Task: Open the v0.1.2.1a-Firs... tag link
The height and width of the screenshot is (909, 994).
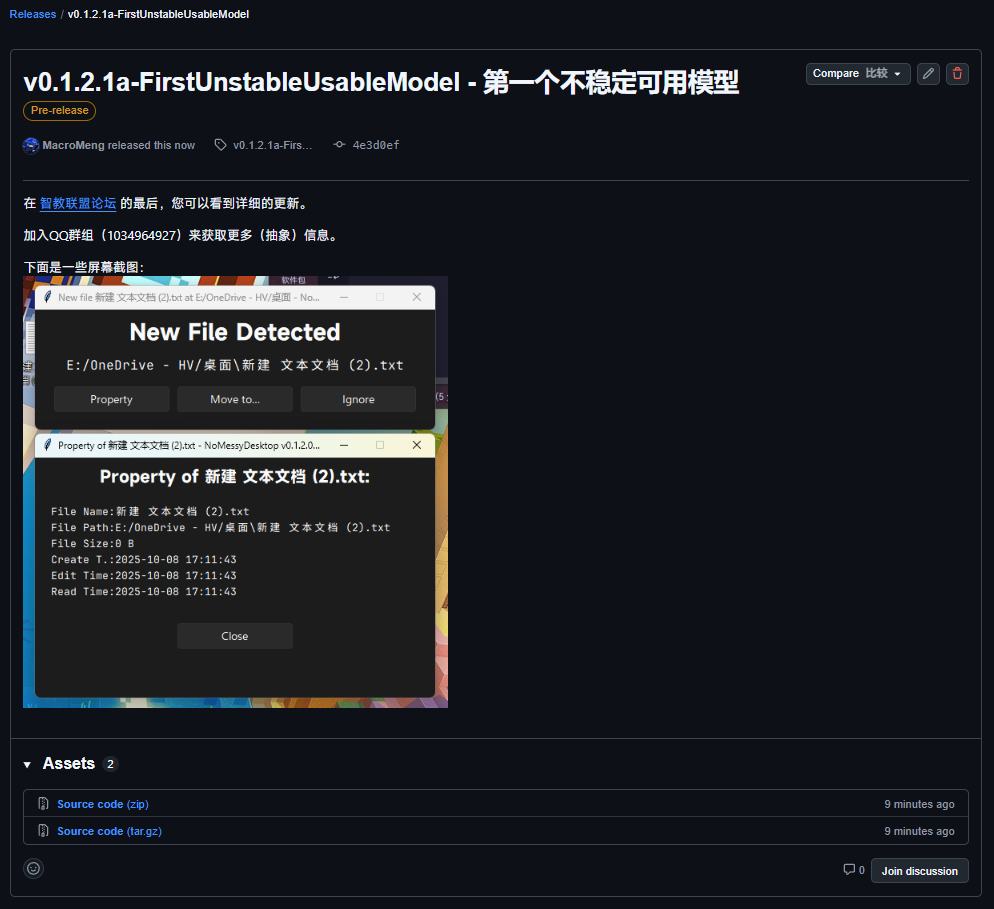Action: click(x=271, y=145)
